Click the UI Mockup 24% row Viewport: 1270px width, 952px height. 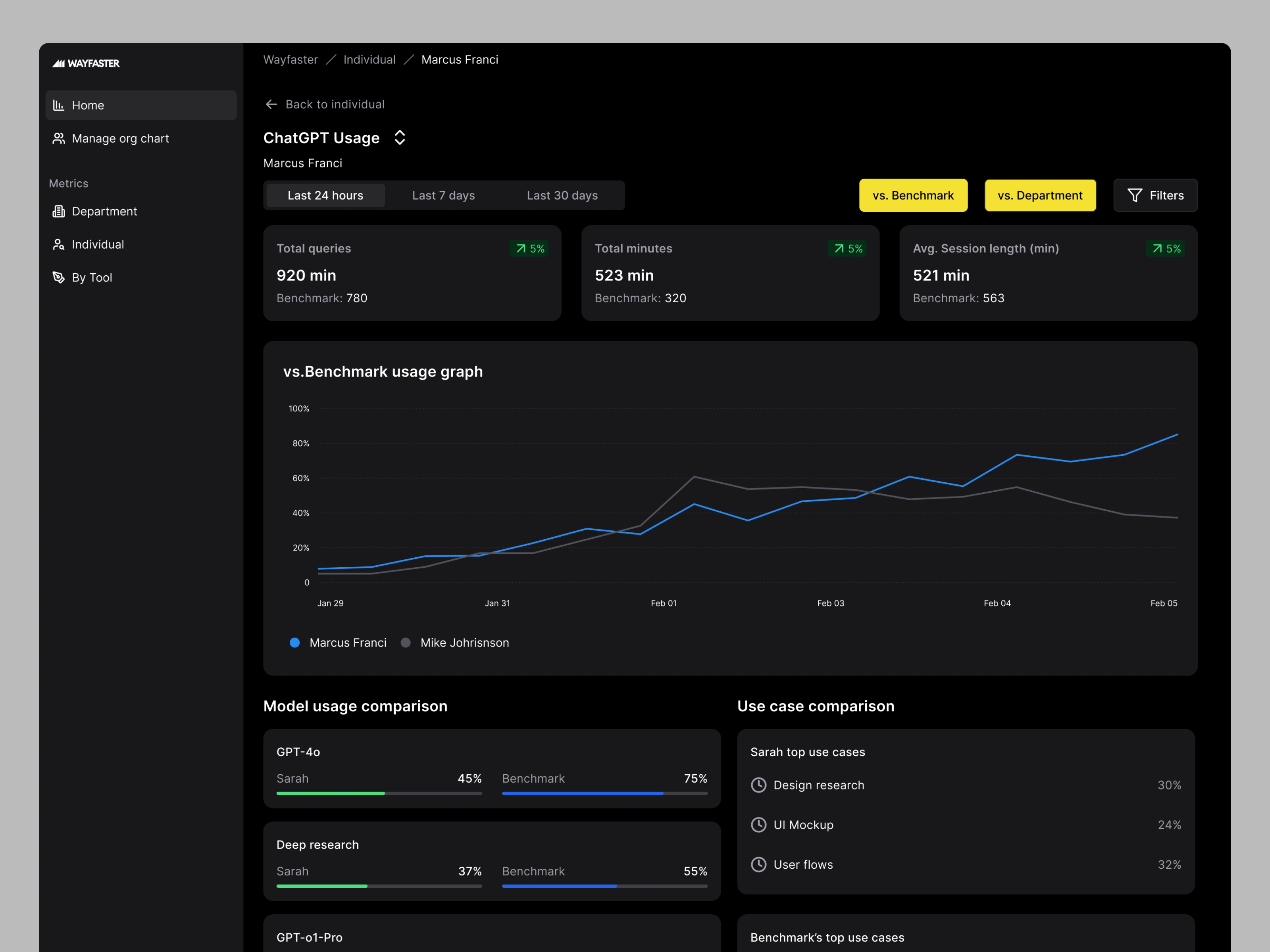point(966,825)
